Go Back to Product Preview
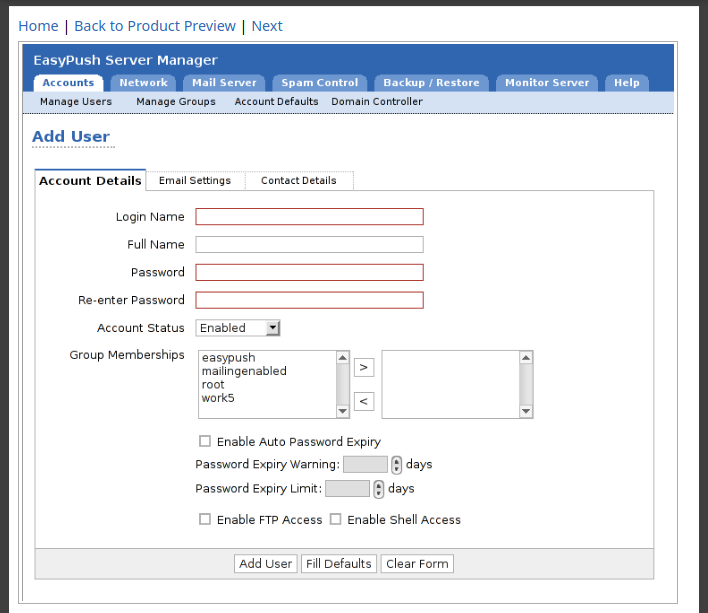This screenshot has height=613, width=708. coord(155,26)
